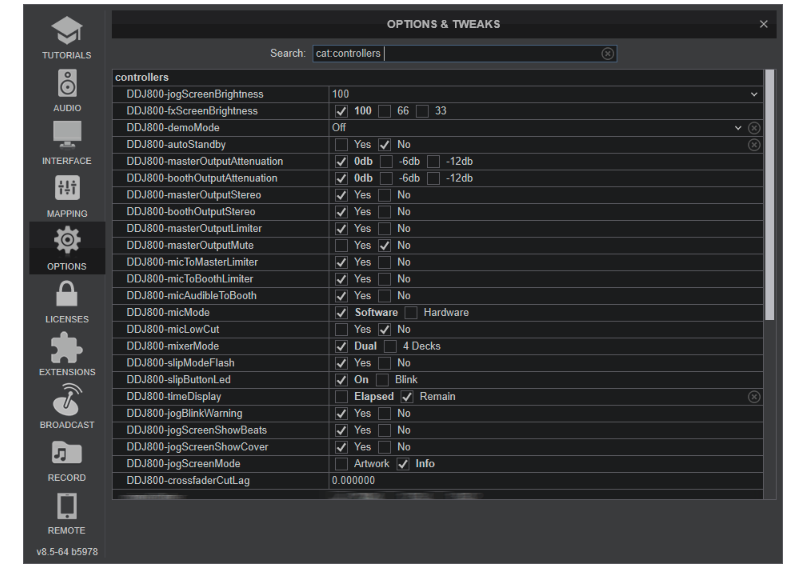Select the DDJ800-micAudibleToBooth setting name

click(x=191, y=296)
